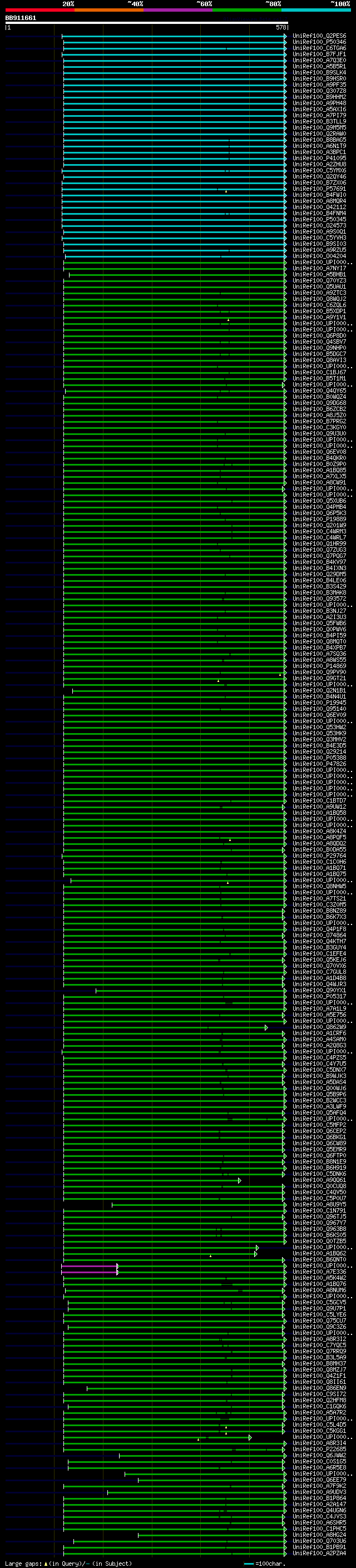Viewport: 356px width, 1568px height.
Task: Click the red 20% identity legend bar
Action: pos(39,10)
